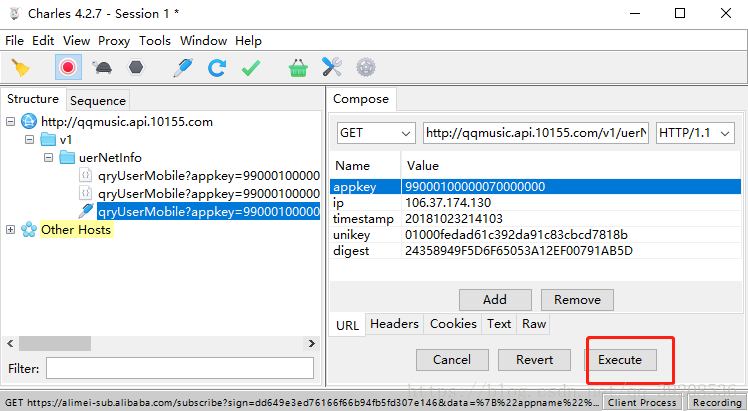Select the unikey parameter name

pyautogui.click(x=365, y=235)
